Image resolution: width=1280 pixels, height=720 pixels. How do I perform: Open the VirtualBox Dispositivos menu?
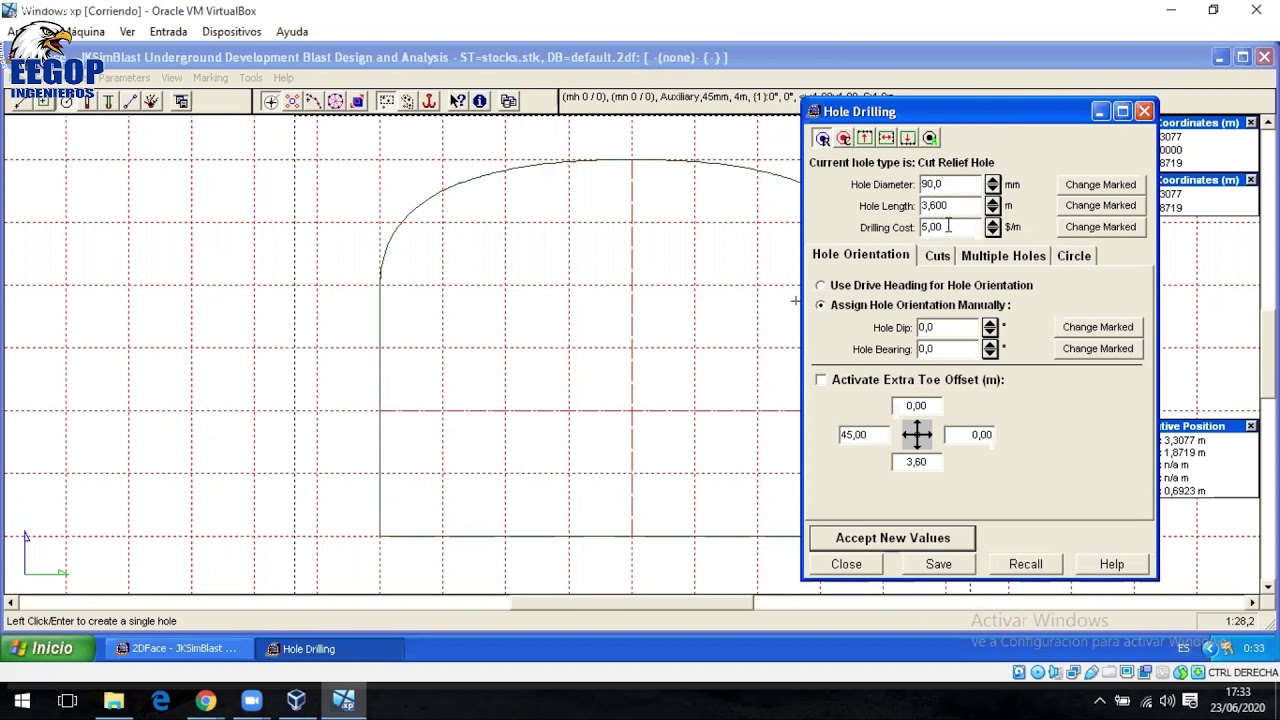click(232, 32)
